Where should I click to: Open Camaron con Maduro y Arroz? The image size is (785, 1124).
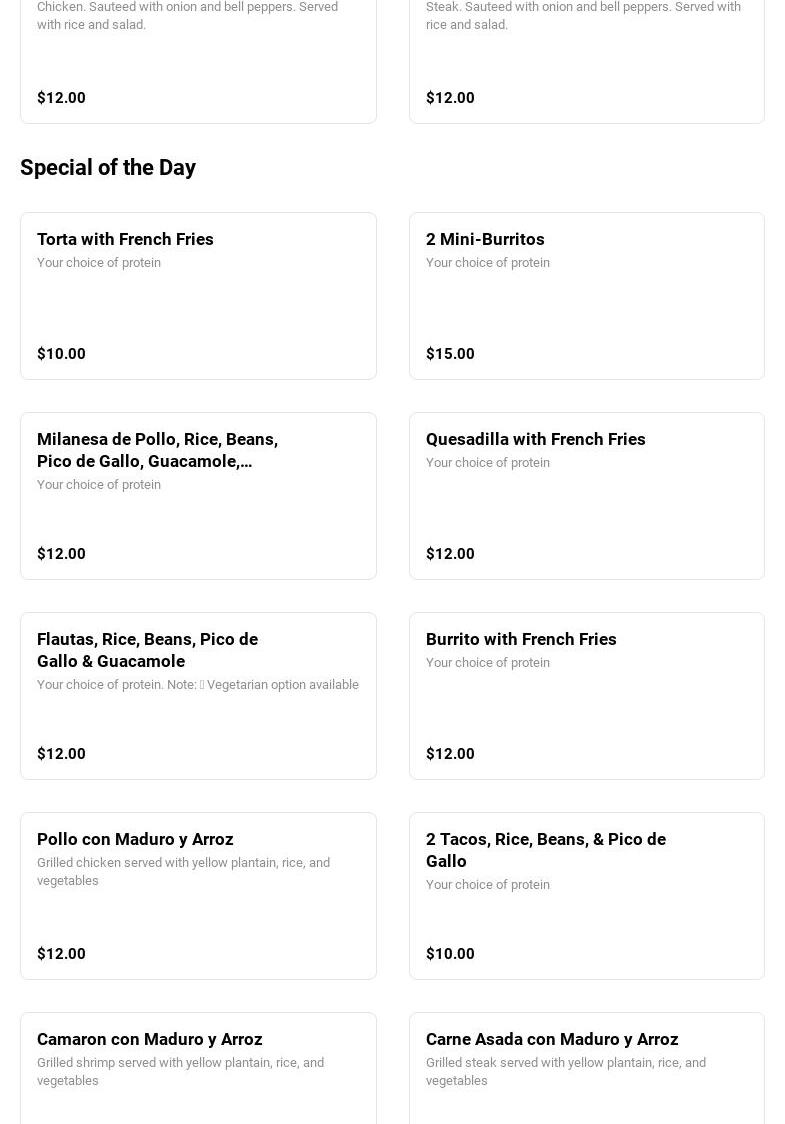pos(149,1039)
